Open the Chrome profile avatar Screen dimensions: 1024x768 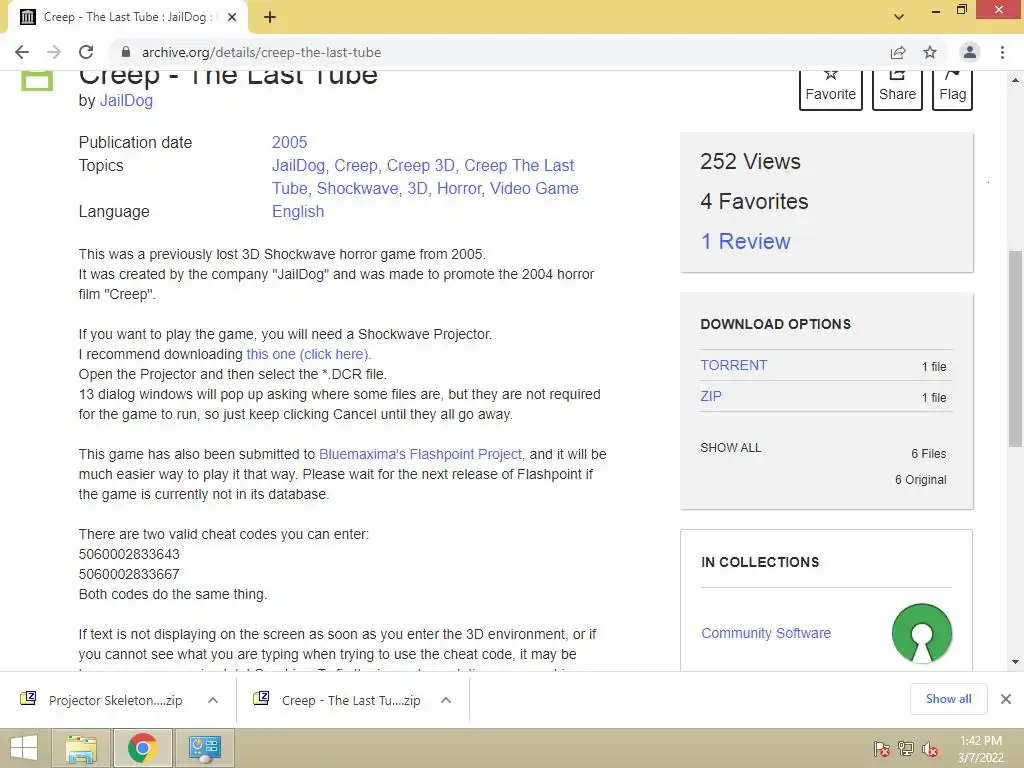pyautogui.click(x=970, y=52)
